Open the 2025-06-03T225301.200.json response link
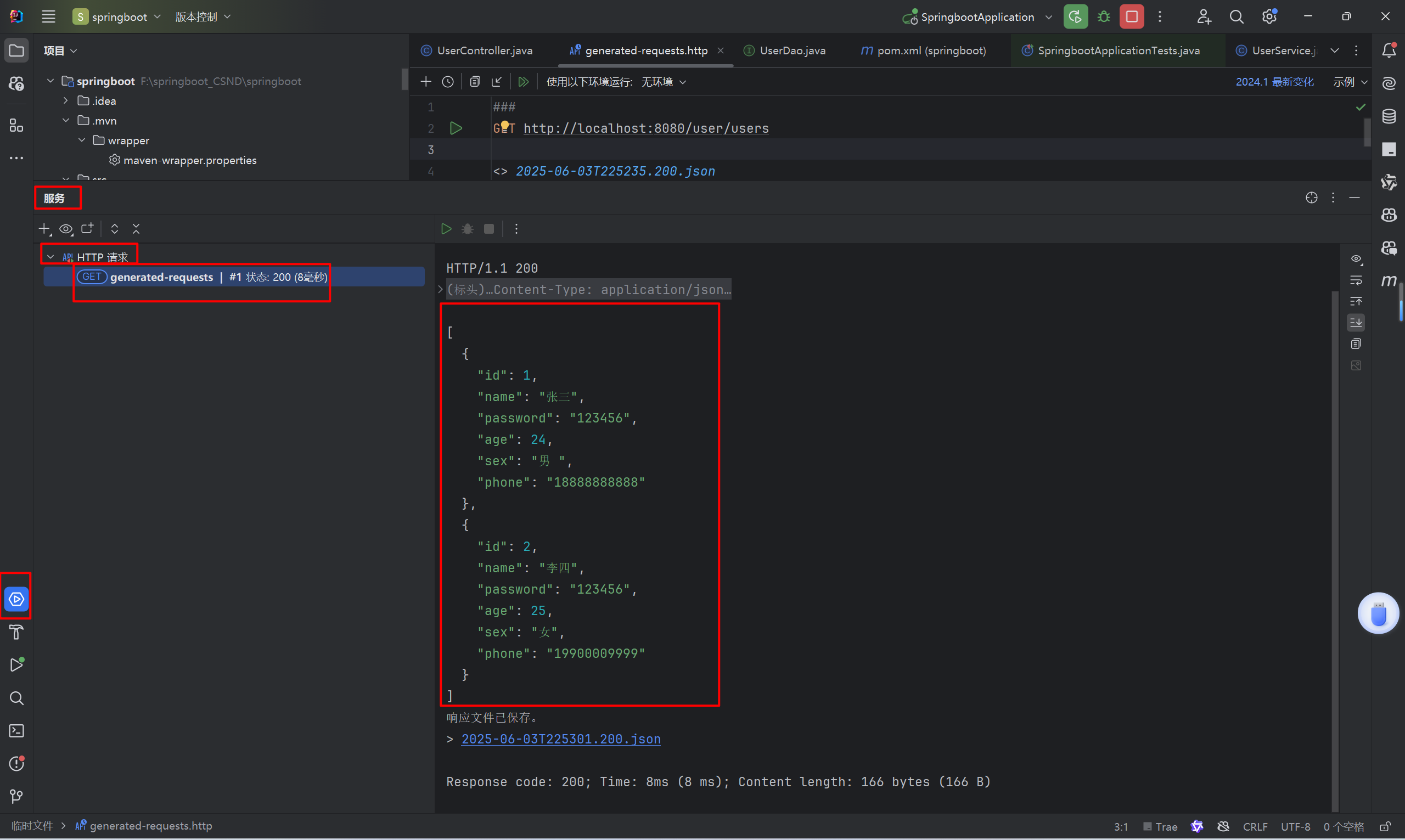The width and height of the screenshot is (1405, 840). (x=560, y=739)
